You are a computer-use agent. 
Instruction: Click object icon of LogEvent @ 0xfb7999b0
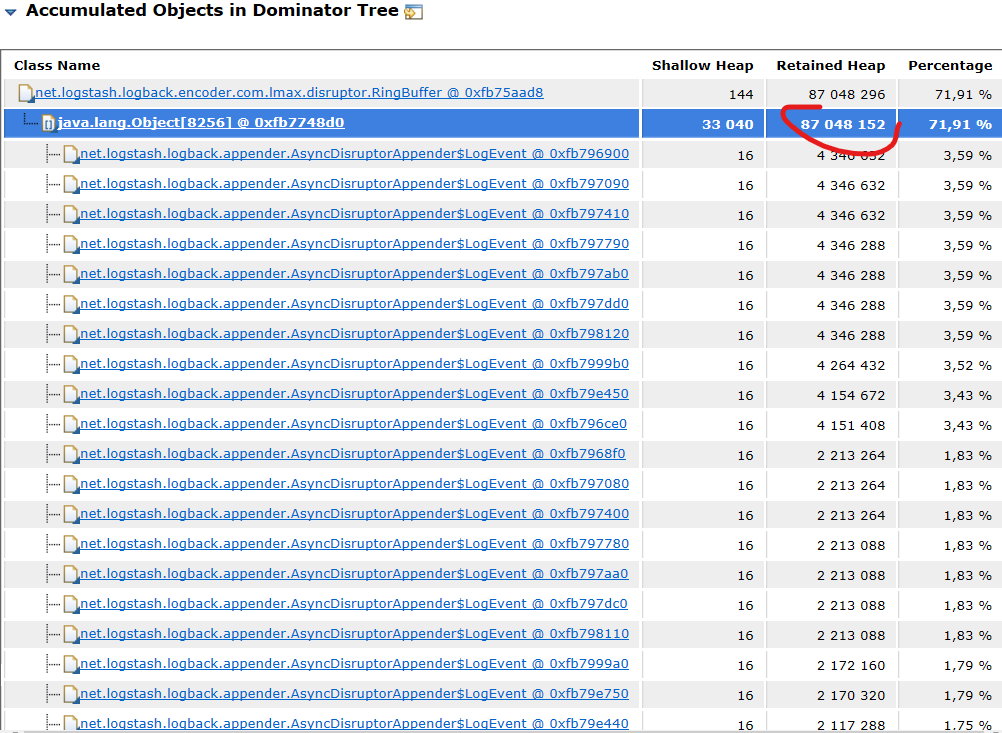[71, 365]
